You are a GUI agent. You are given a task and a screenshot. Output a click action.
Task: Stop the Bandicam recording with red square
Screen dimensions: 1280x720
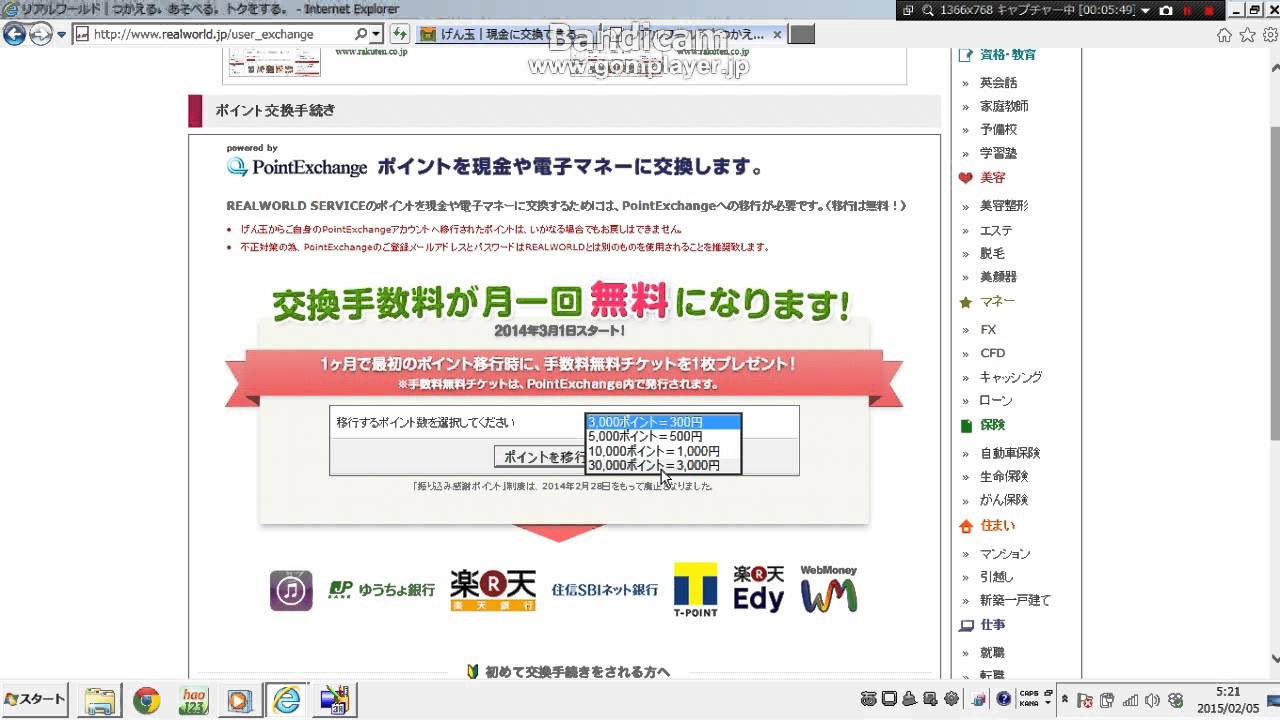tap(1210, 10)
